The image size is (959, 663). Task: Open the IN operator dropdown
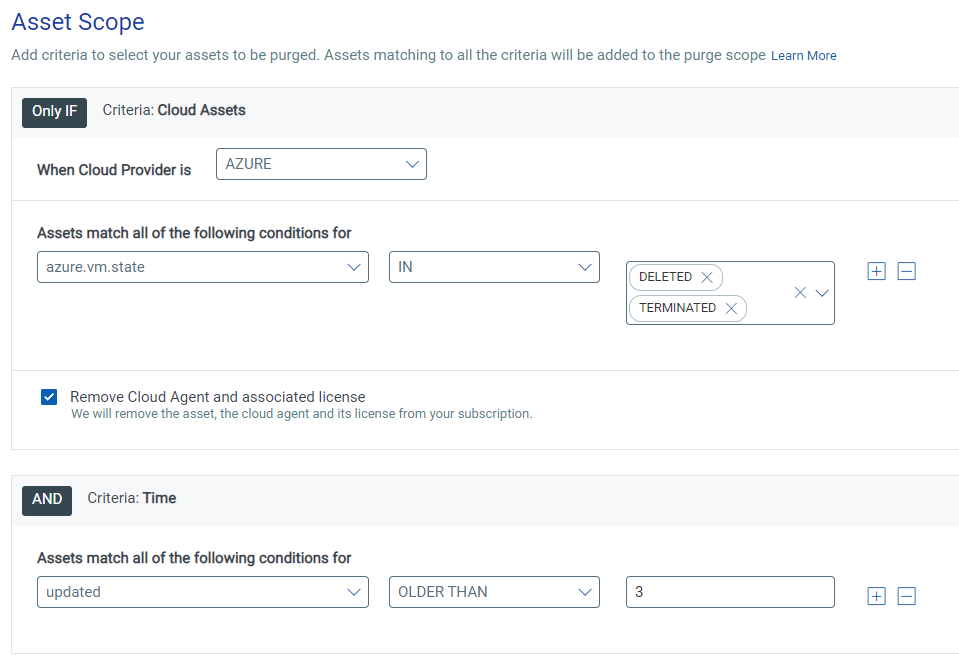click(494, 267)
